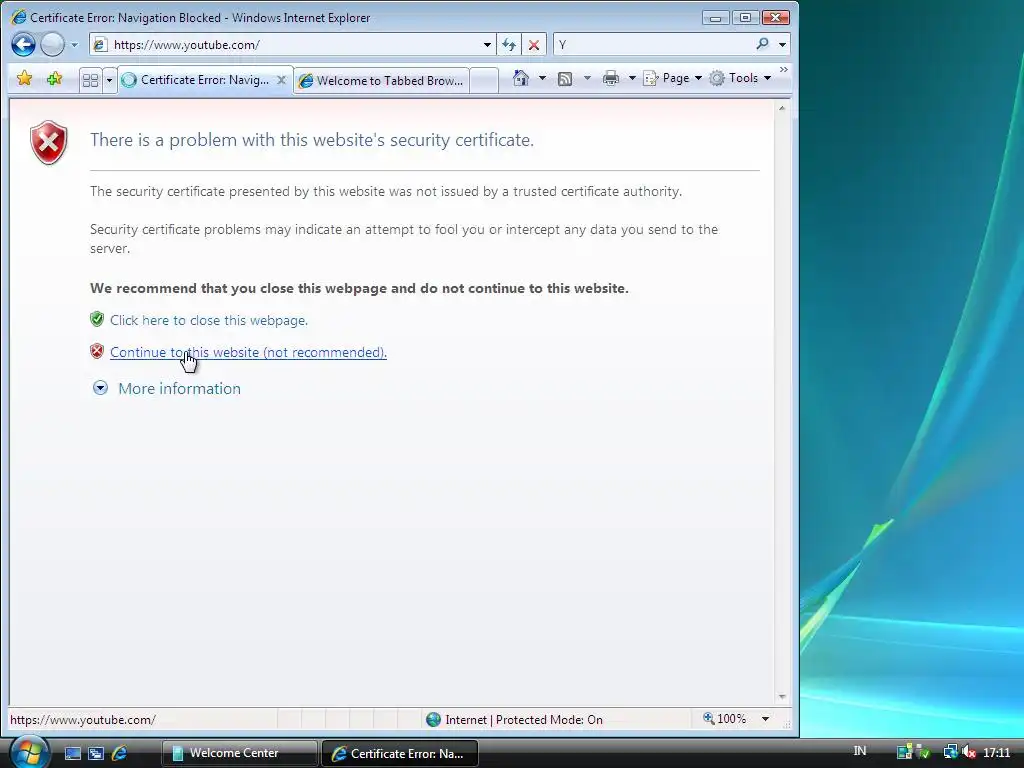Click the red Stop loading icon
1024x768 pixels.
point(534,45)
